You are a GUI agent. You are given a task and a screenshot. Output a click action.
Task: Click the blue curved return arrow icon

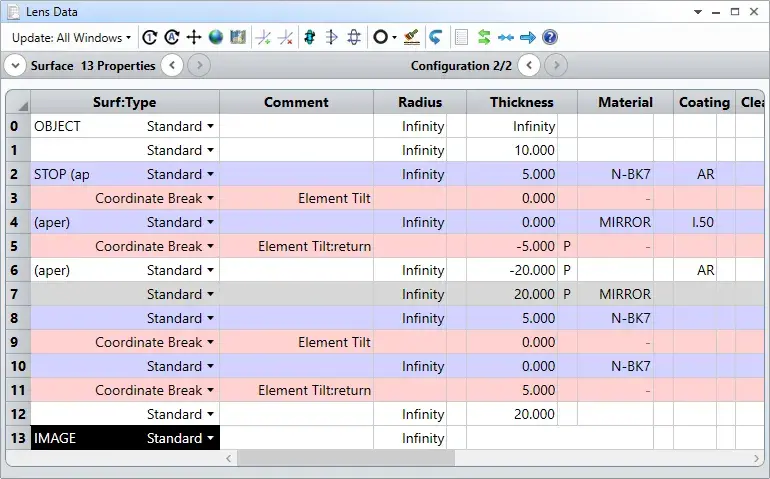coord(435,37)
